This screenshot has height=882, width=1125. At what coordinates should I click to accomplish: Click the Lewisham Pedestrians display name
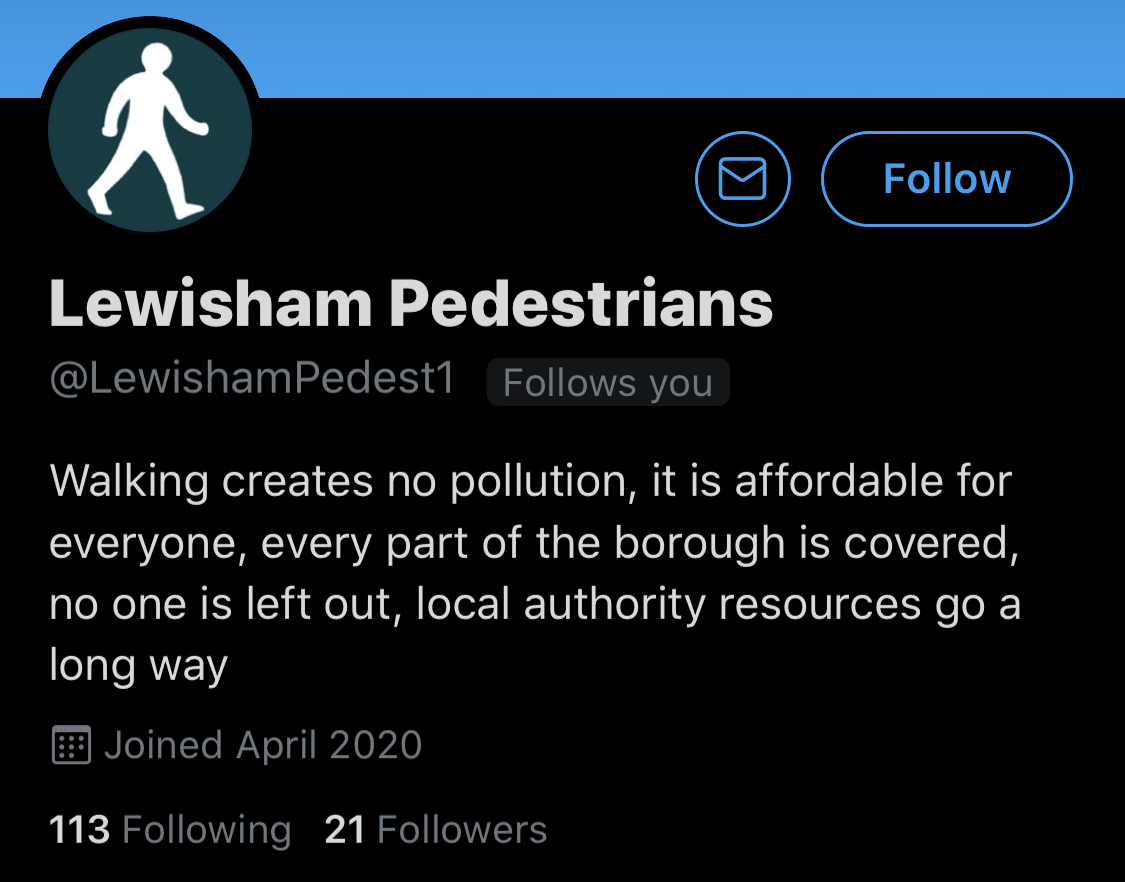point(411,303)
